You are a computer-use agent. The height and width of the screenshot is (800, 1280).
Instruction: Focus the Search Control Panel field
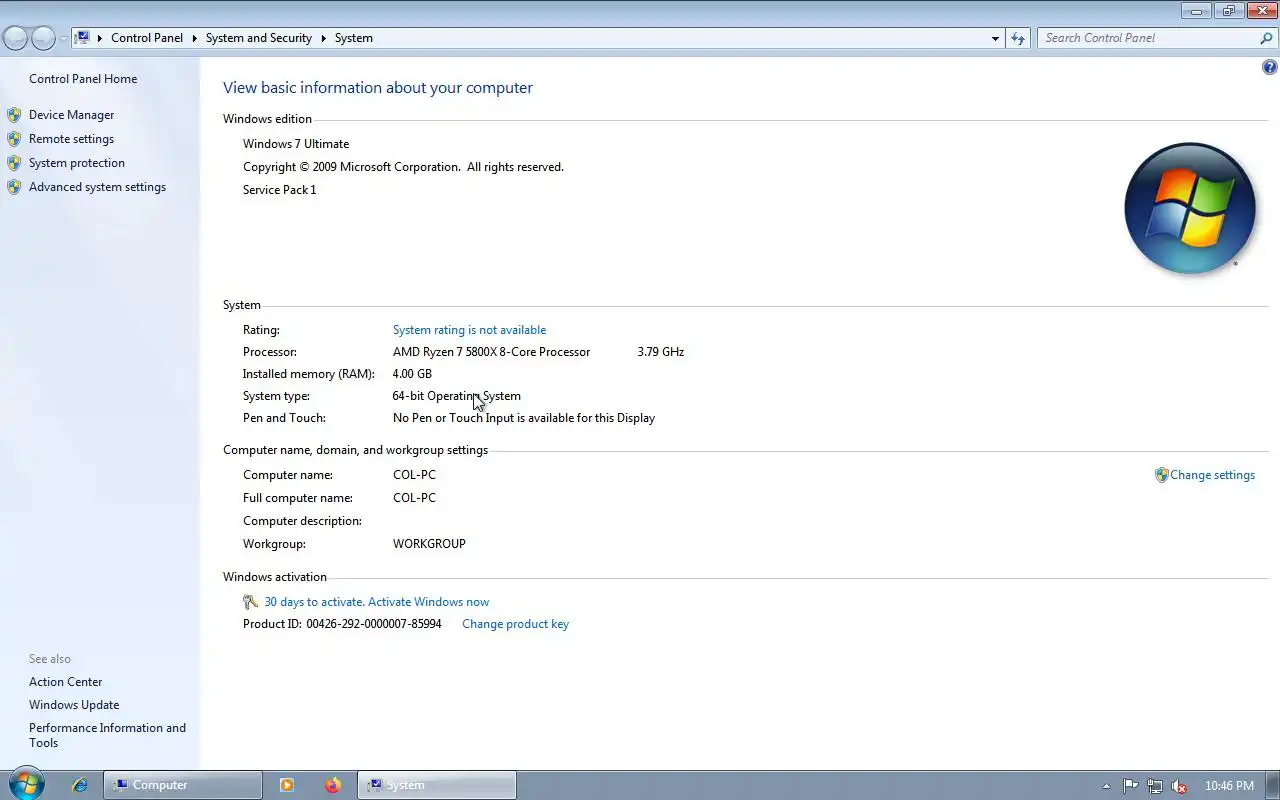pos(1148,38)
